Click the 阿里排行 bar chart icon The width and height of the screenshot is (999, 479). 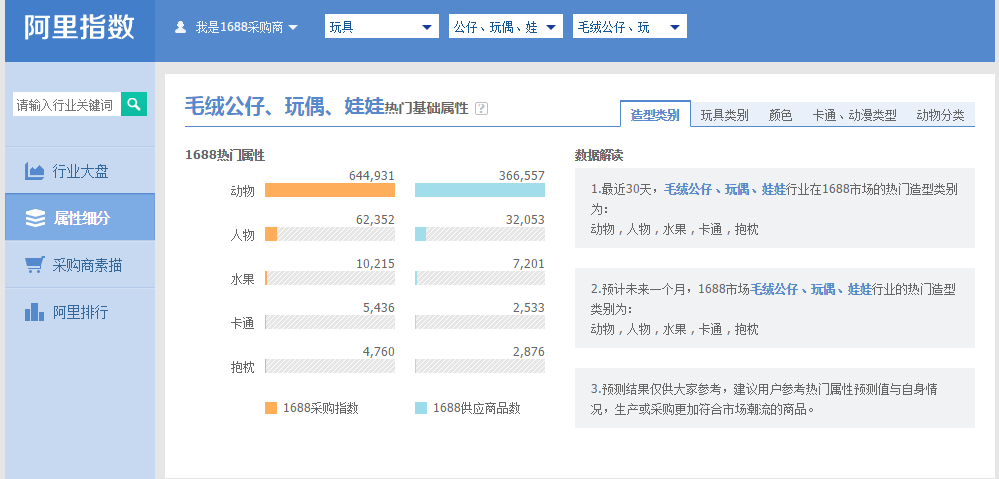pos(35,312)
